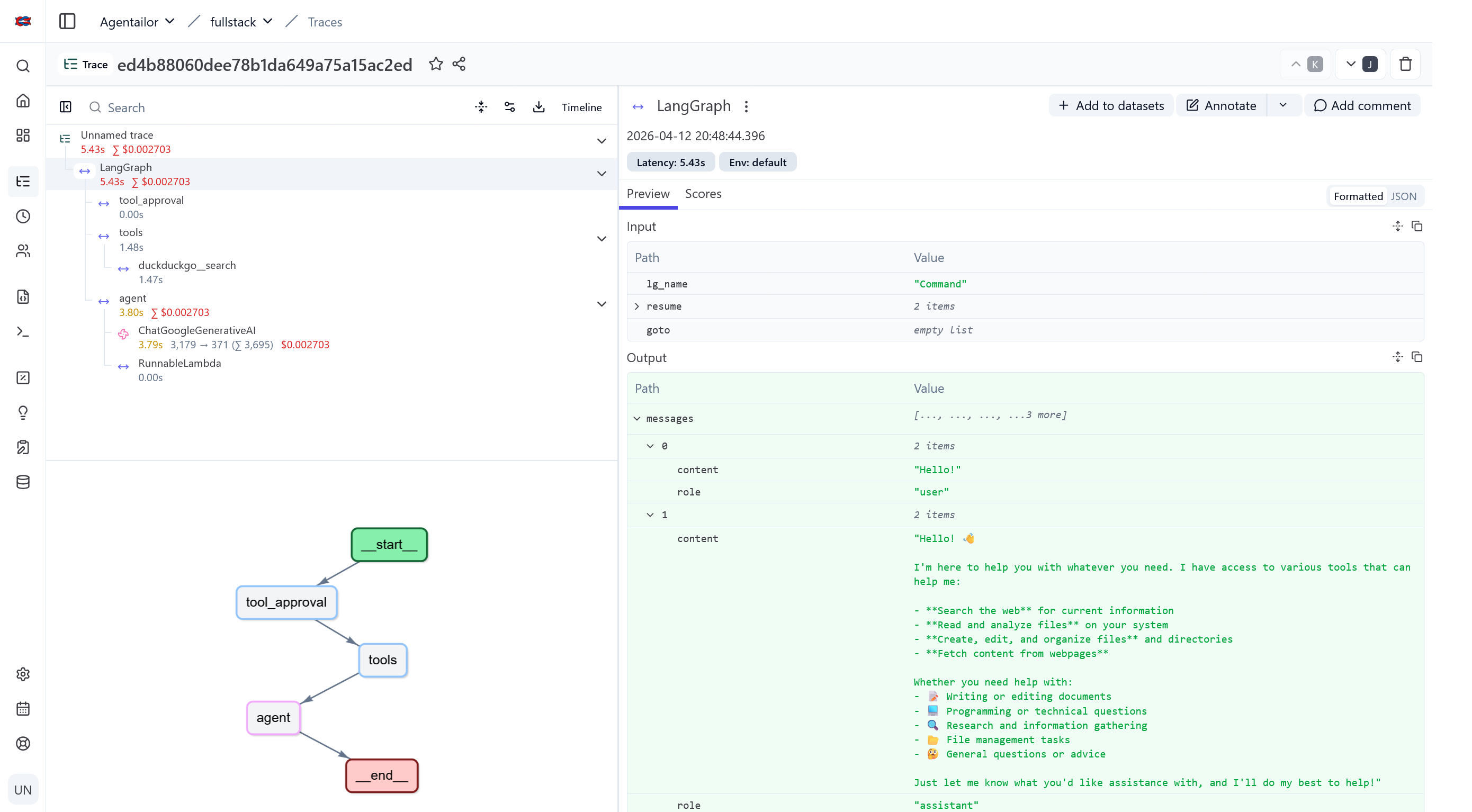Click Add to datasets button
The image size is (1472, 812).
(1111, 105)
